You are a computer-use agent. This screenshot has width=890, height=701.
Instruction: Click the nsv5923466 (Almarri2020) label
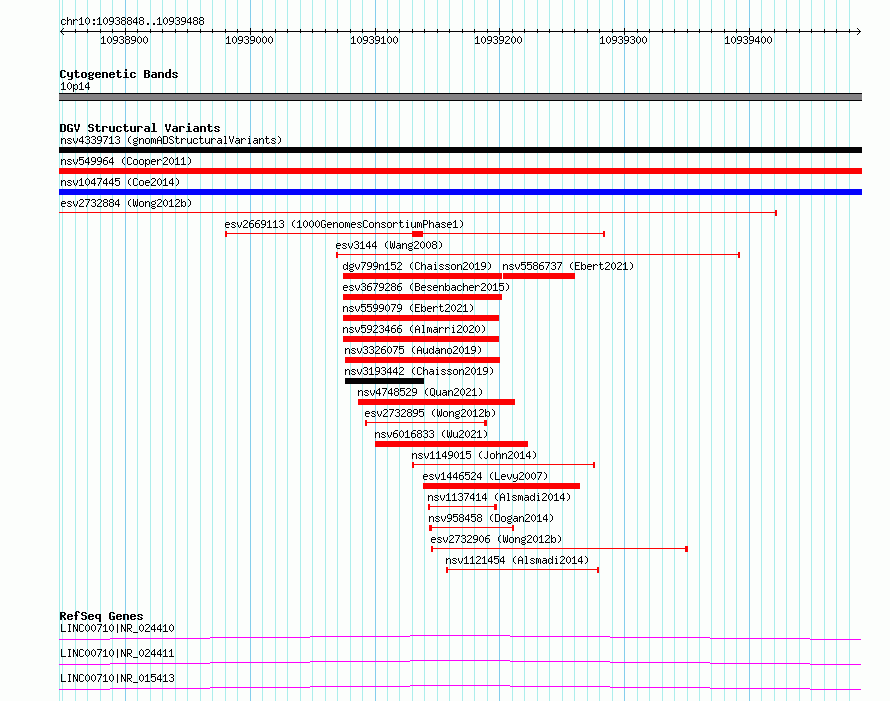click(414, 329)
